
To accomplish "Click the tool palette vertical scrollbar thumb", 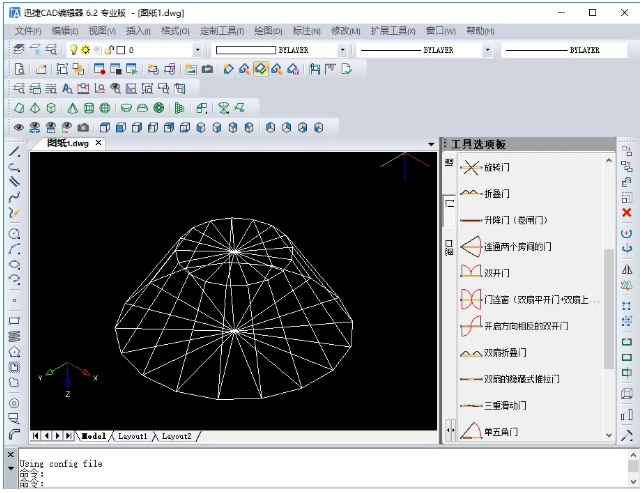I will click(609, 308).
